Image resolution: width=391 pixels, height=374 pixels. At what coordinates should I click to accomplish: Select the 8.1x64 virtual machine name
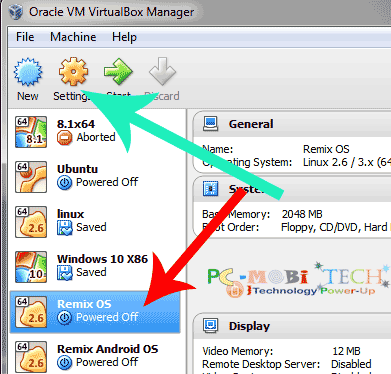click(x=76, y=124)
